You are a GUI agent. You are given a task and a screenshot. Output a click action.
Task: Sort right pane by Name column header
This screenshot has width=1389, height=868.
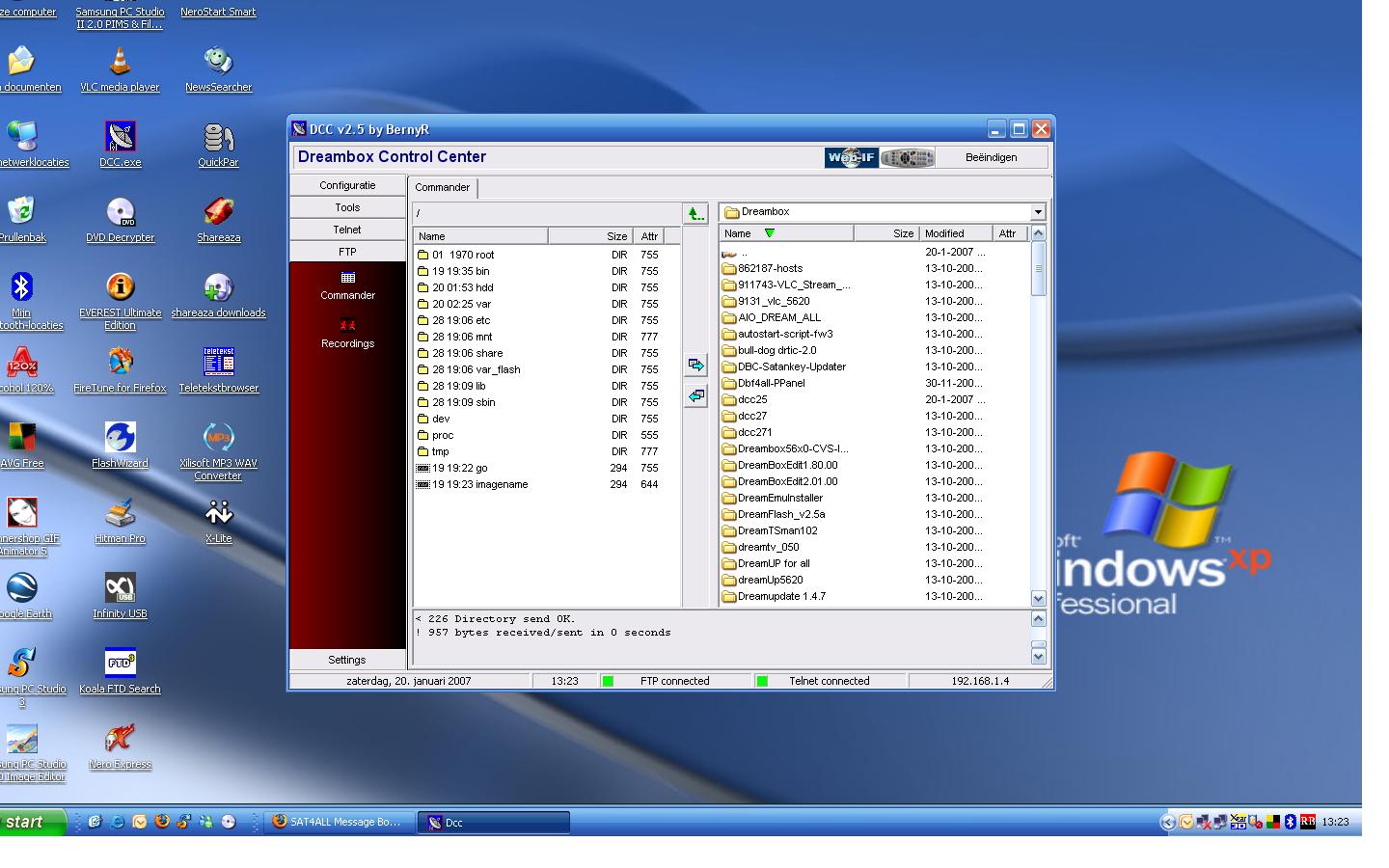coord(785,233)
